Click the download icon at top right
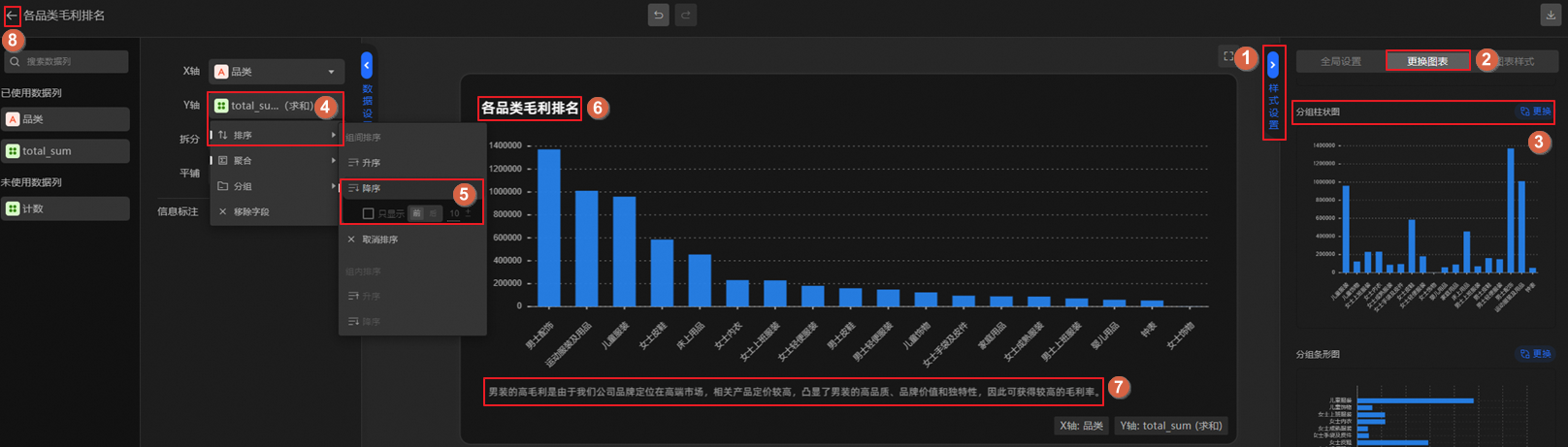 [1551, 15]
